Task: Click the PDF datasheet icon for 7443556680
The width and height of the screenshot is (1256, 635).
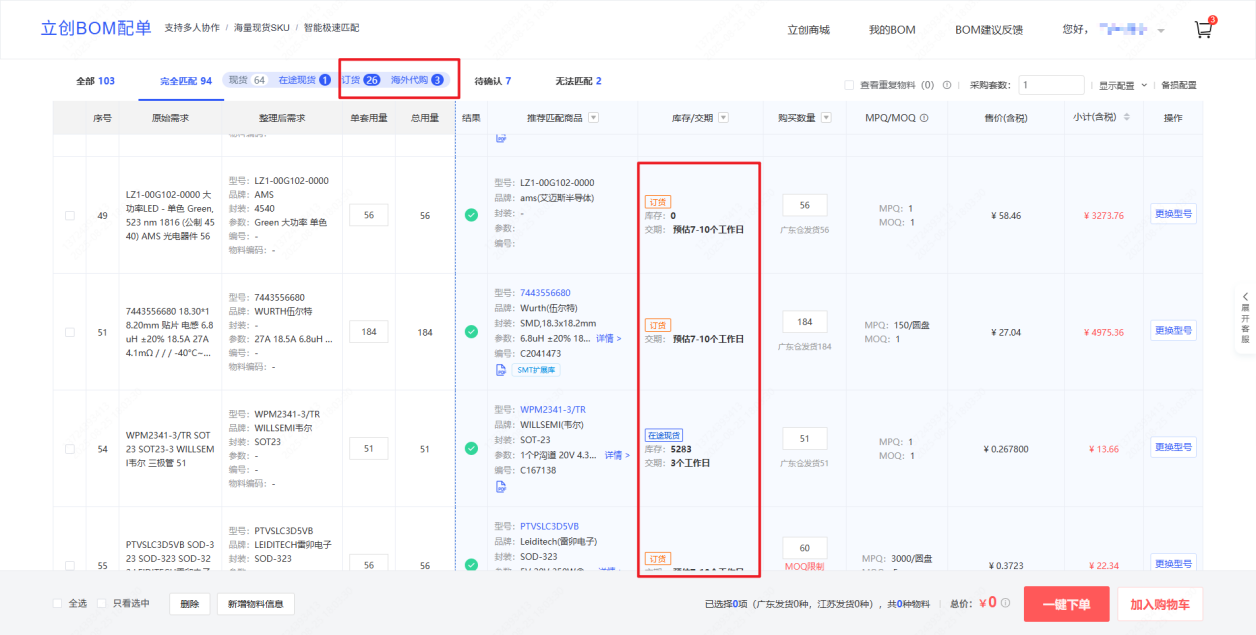Action: click(x=501, y=370)
